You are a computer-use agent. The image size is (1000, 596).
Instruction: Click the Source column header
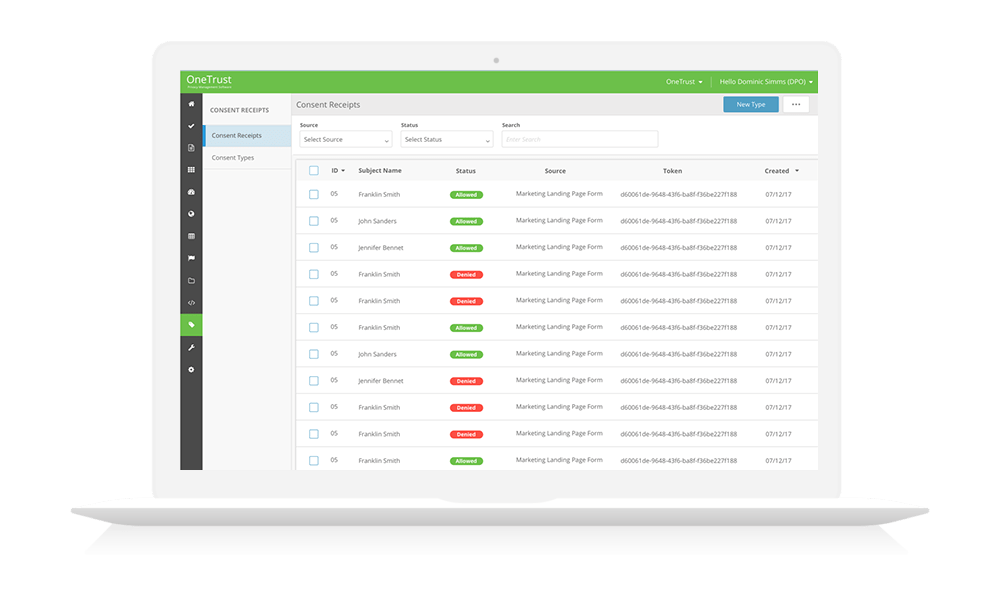click(x=555, y=171)
